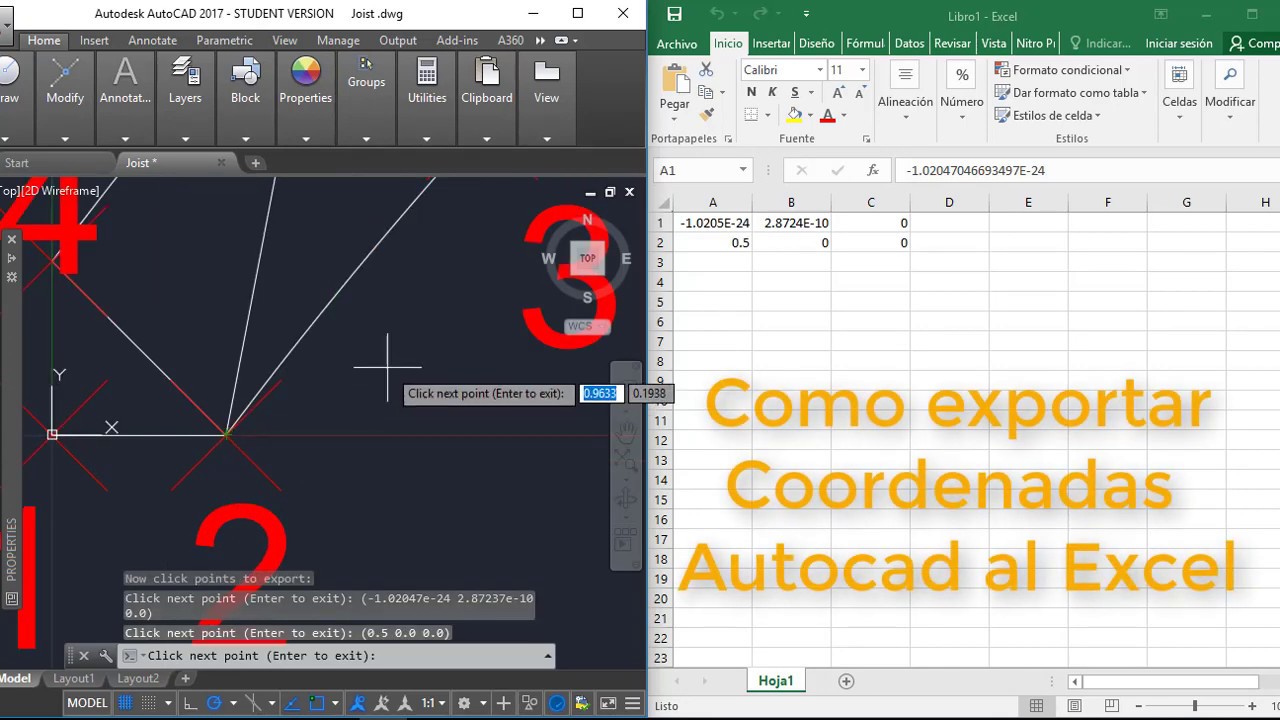The image size is (1280, 720).
Task: Open the Excel Name Box A1 dropdown
Action: point(742,170)
